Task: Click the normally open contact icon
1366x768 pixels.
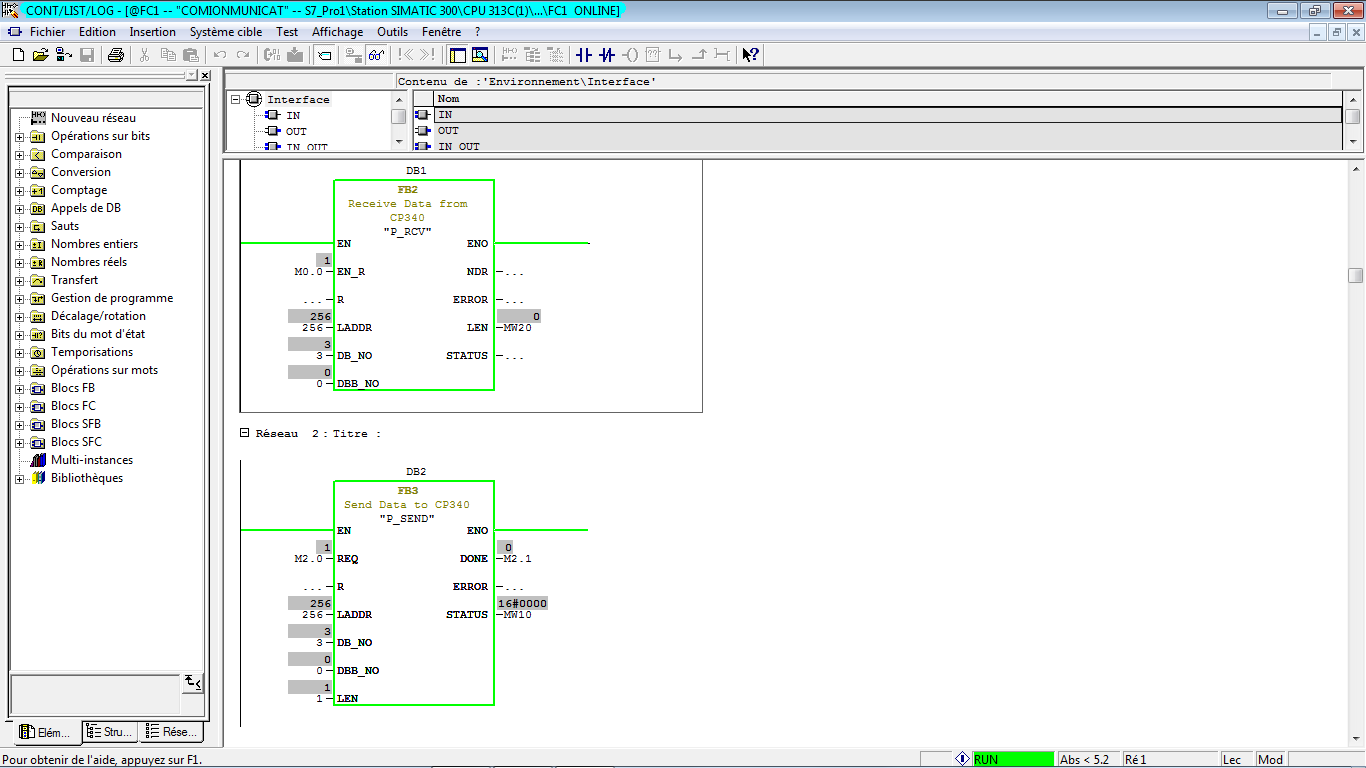Action: (584, 55)
